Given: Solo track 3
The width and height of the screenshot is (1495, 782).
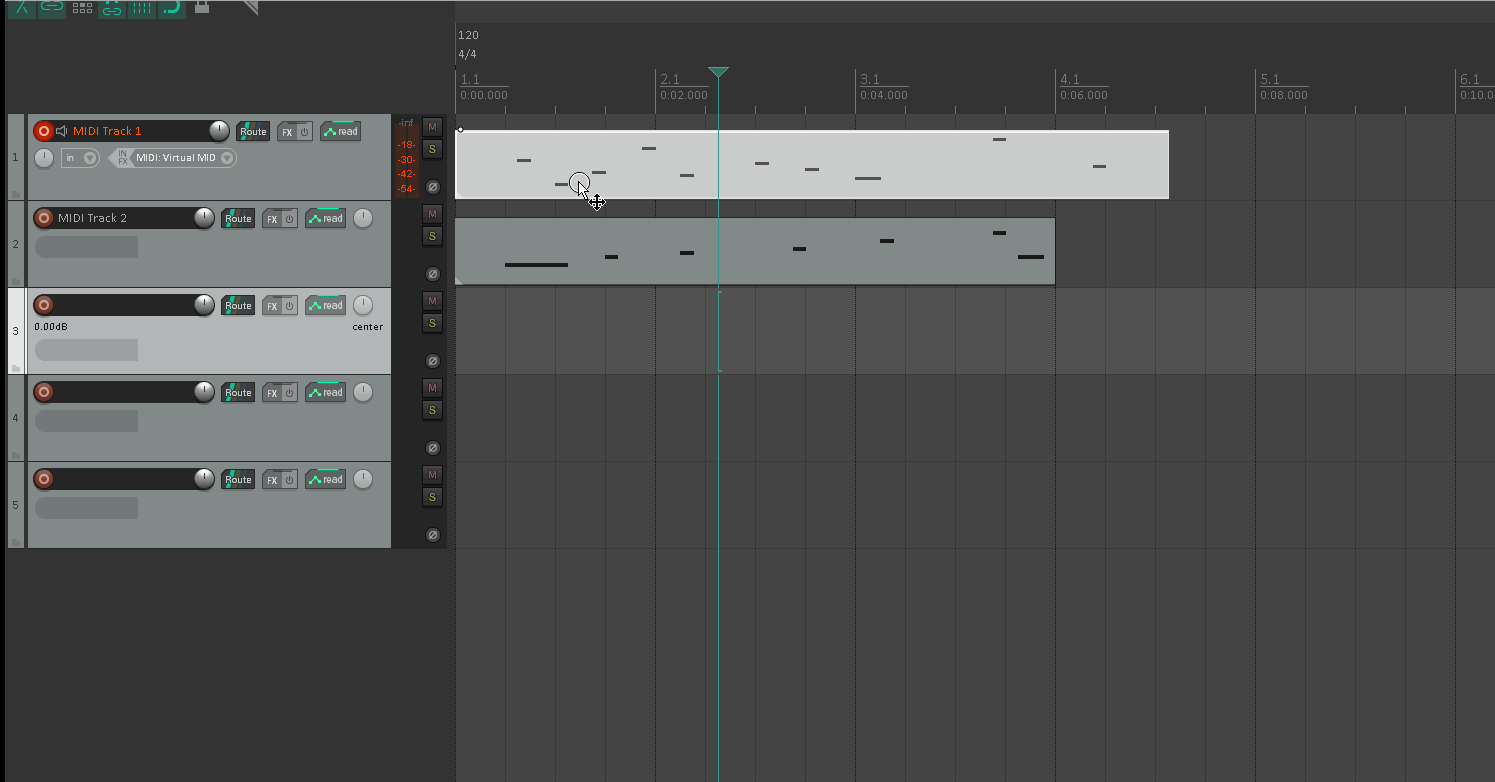Looking at the screenshot, I should pyautogui.click(x=432, y=323).
